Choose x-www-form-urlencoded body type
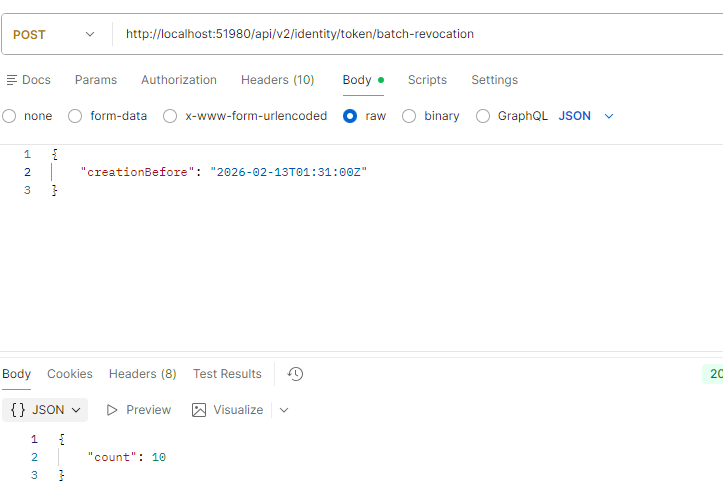The height and width of the screenshot is (503, 723). 170,116
